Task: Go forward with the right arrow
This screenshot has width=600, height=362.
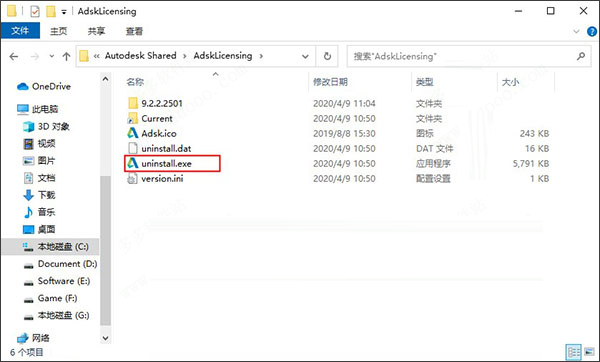Action: point(35,57)
